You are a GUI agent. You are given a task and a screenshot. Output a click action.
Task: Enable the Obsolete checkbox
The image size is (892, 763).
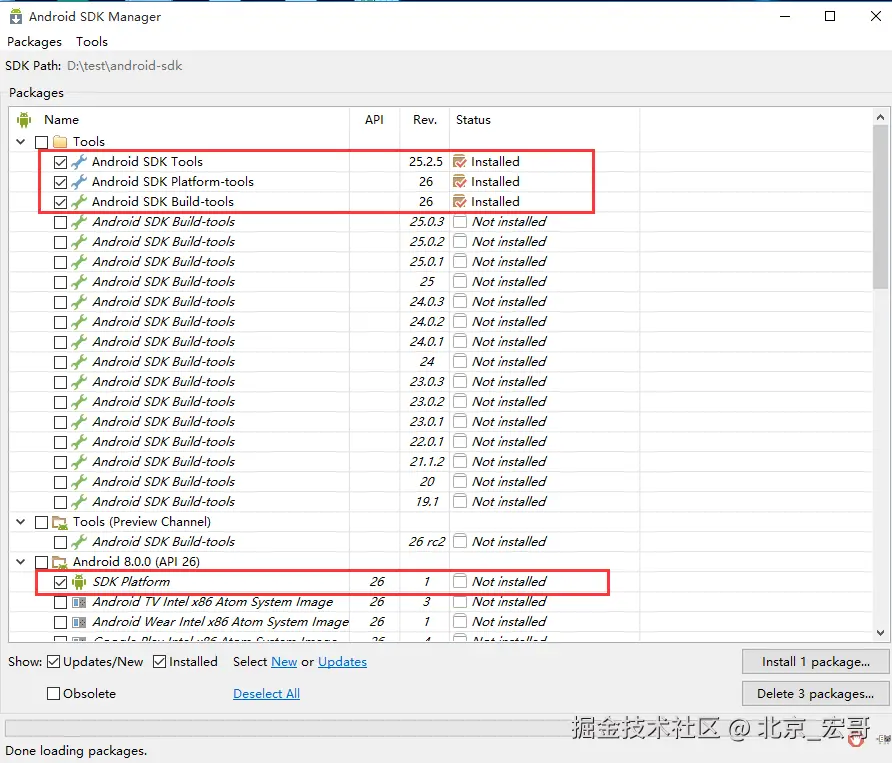click(x=53, y=694)
